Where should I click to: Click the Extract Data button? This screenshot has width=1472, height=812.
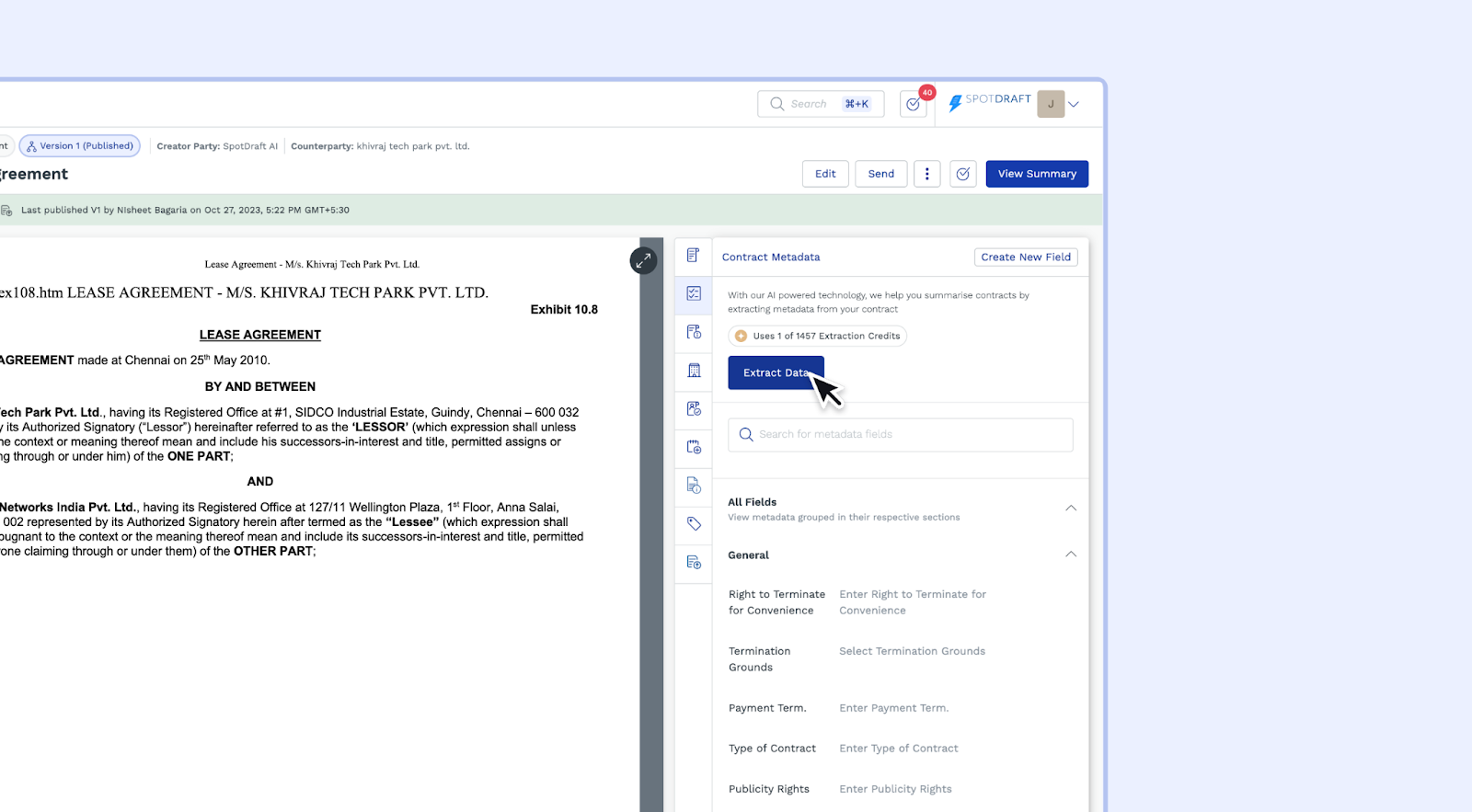click(x=776, y=372)
